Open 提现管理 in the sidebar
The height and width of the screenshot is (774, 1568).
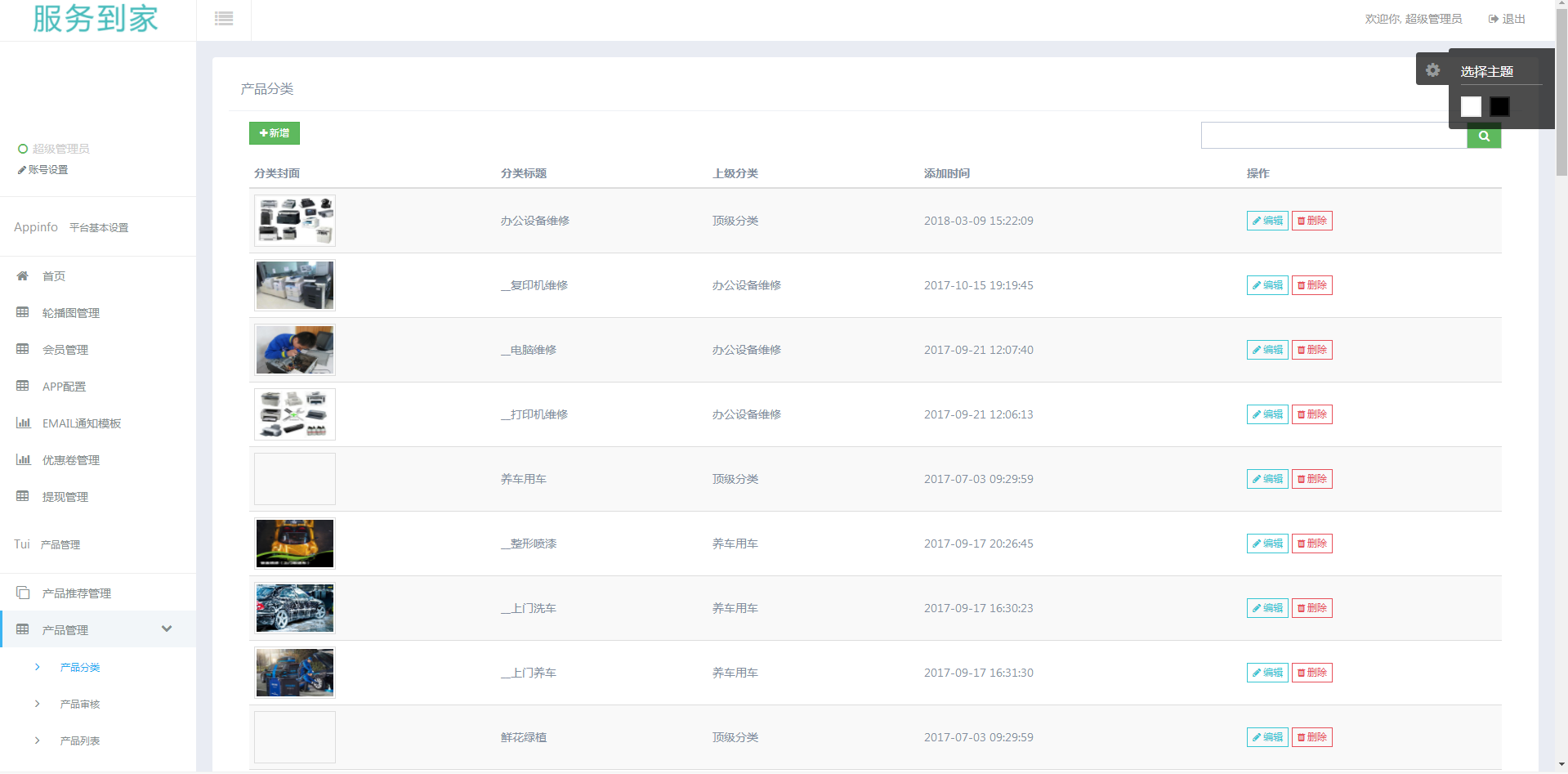[x=65, y=497]
